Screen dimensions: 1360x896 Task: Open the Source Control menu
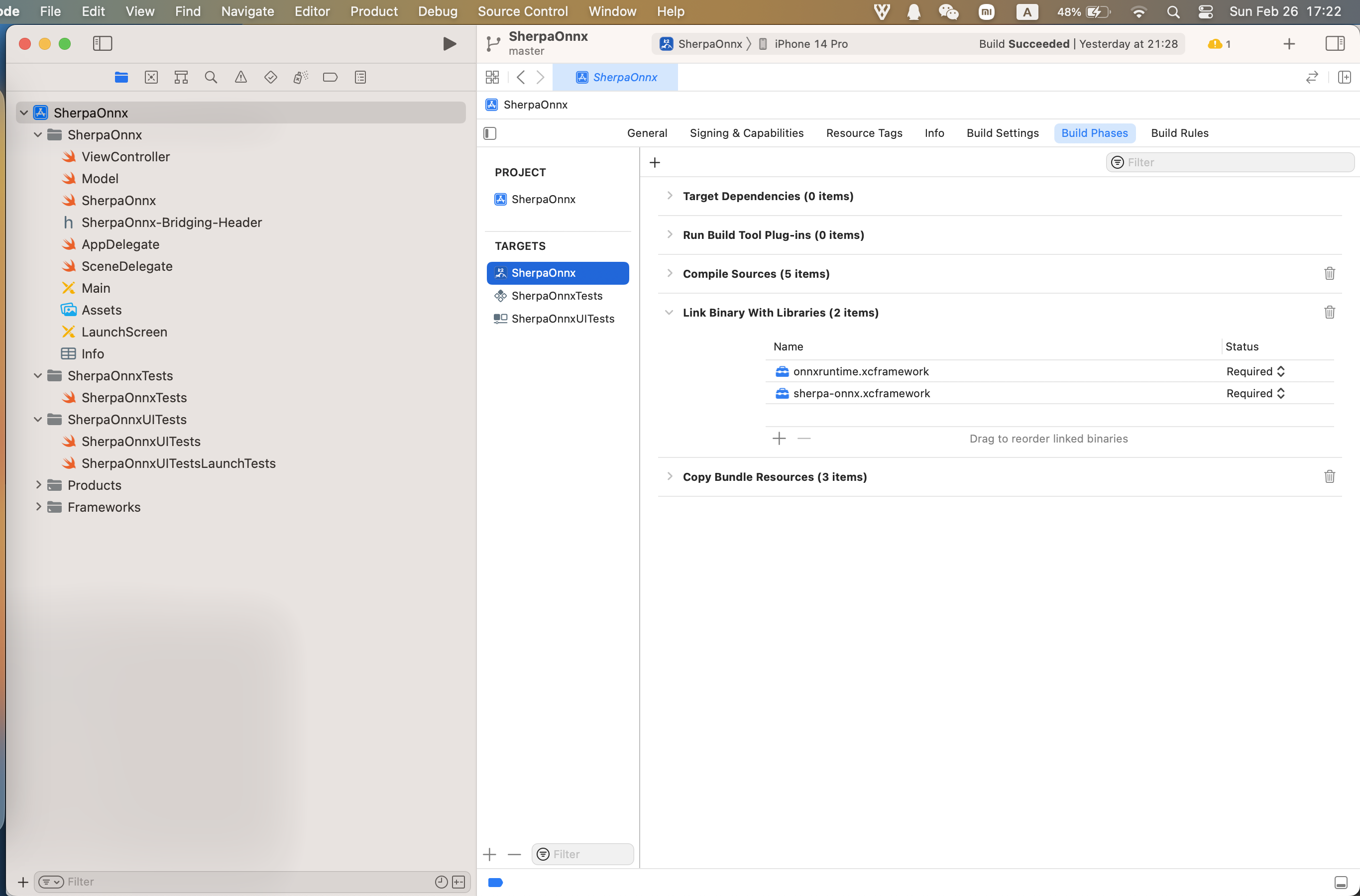coord(522,11)
